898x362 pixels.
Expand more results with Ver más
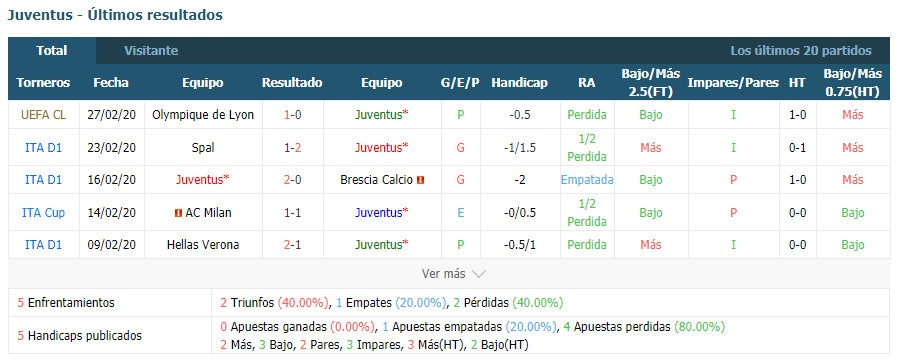coord(454,274)
